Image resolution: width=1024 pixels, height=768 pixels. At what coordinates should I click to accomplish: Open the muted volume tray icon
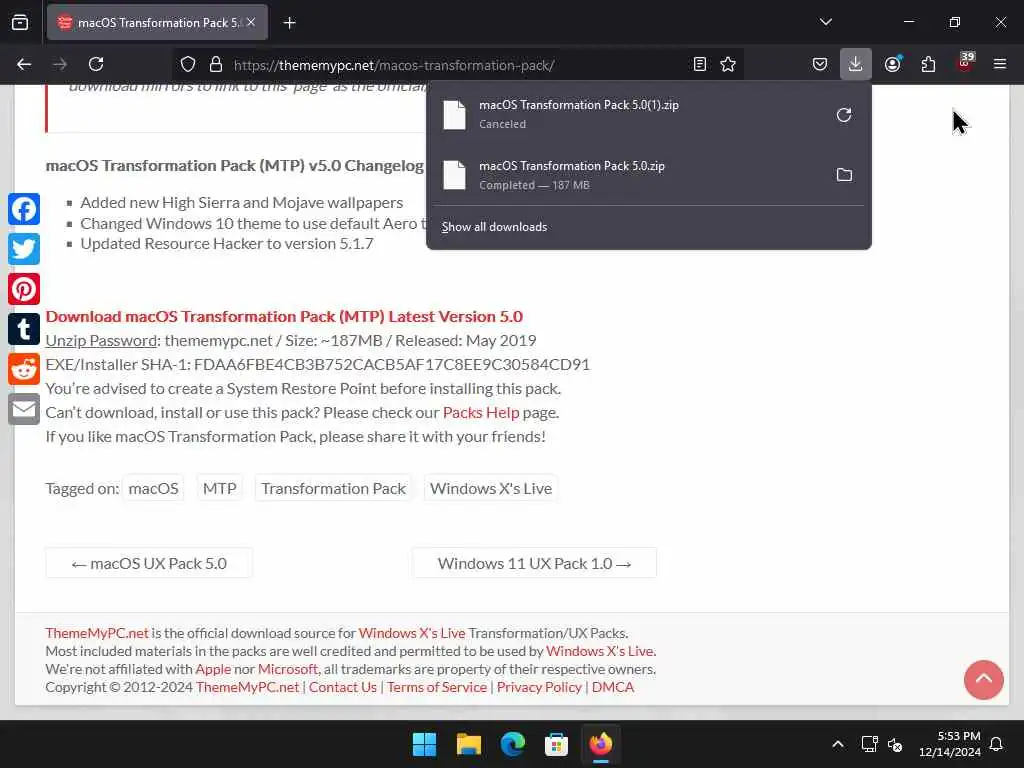coord(895,744)
